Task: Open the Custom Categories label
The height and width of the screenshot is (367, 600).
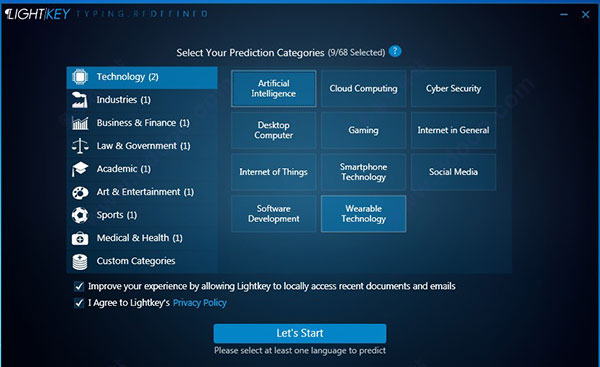Action: click(x=136, y=261)
